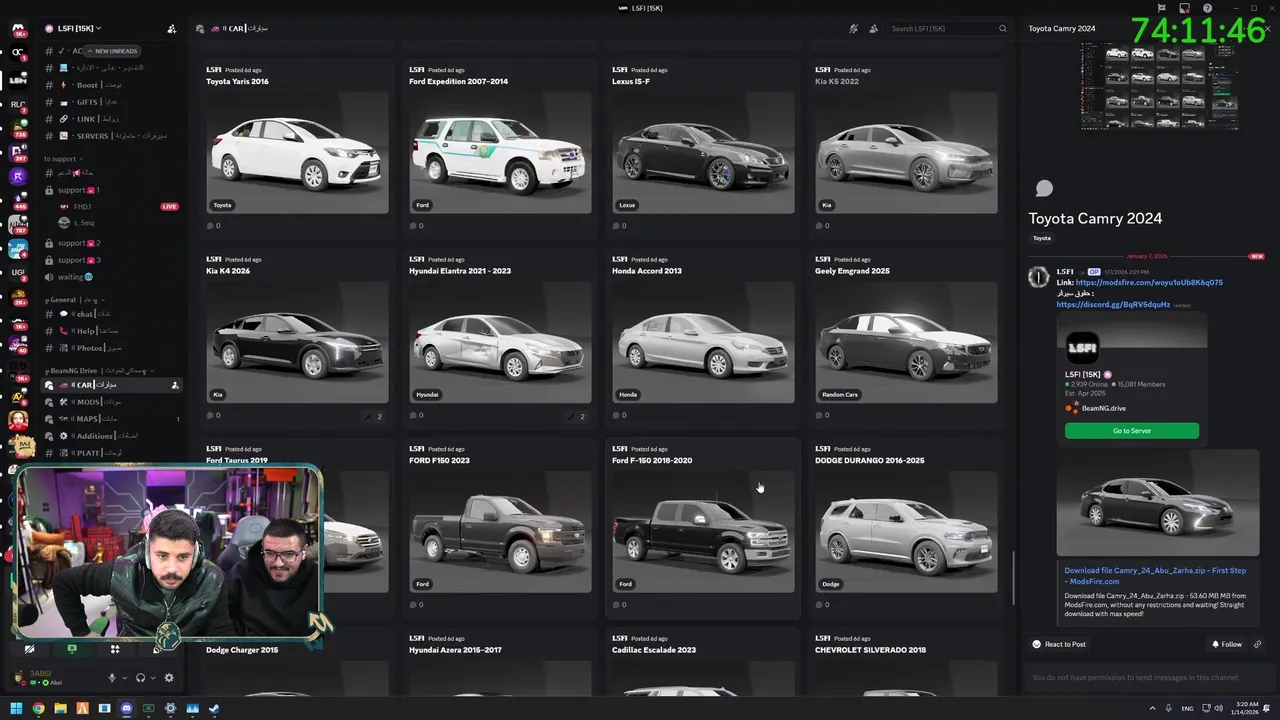This screenshot has height=720, width=1280.
Task: Click React to Post button
Action: click(x=1059, y=644)
